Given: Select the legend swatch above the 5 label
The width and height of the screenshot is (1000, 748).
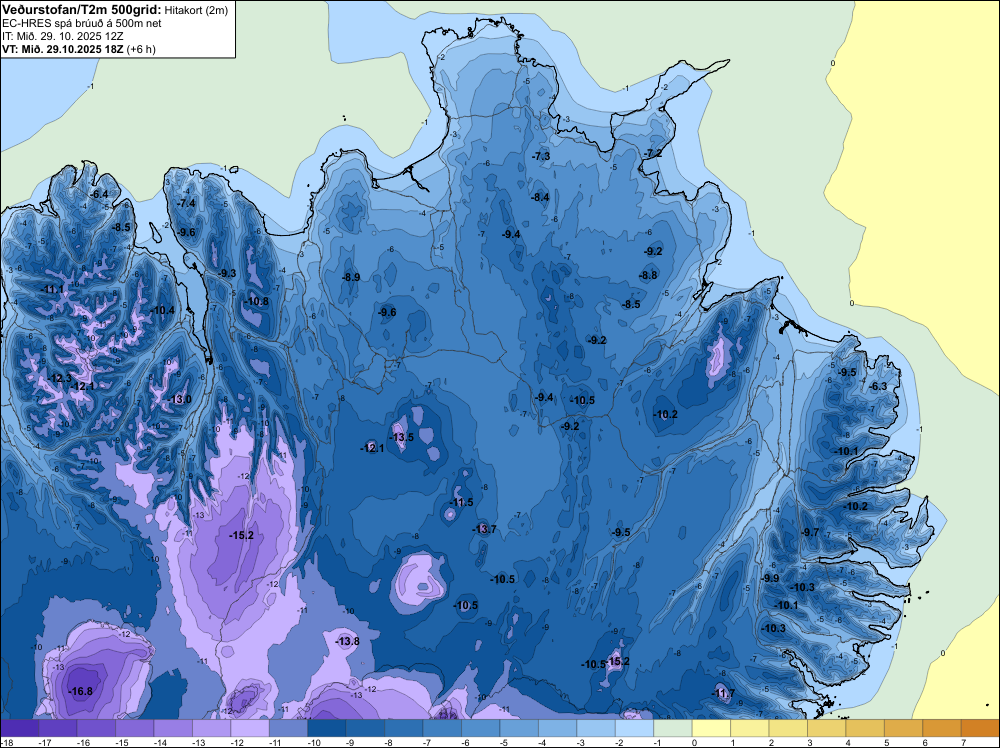Looking at the screenshot, I should (x=904, y=728).
